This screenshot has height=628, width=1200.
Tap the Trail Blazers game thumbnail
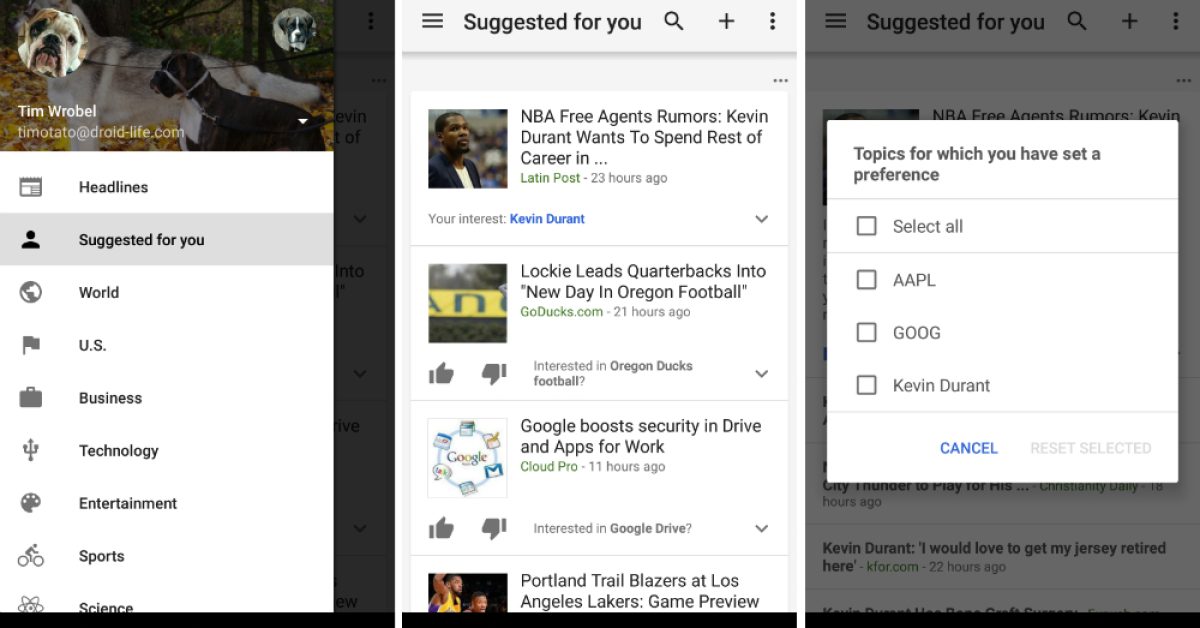[467, 592]
